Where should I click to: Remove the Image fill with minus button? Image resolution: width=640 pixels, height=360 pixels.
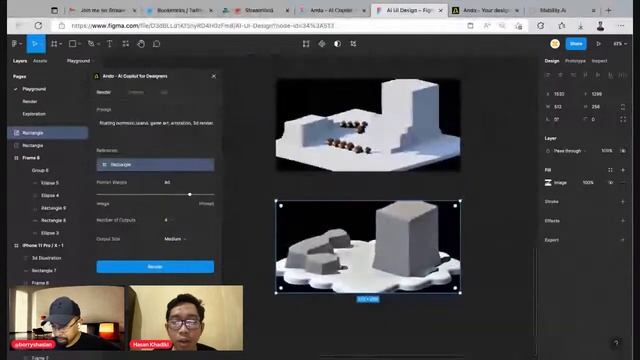[x=623, y=183]
